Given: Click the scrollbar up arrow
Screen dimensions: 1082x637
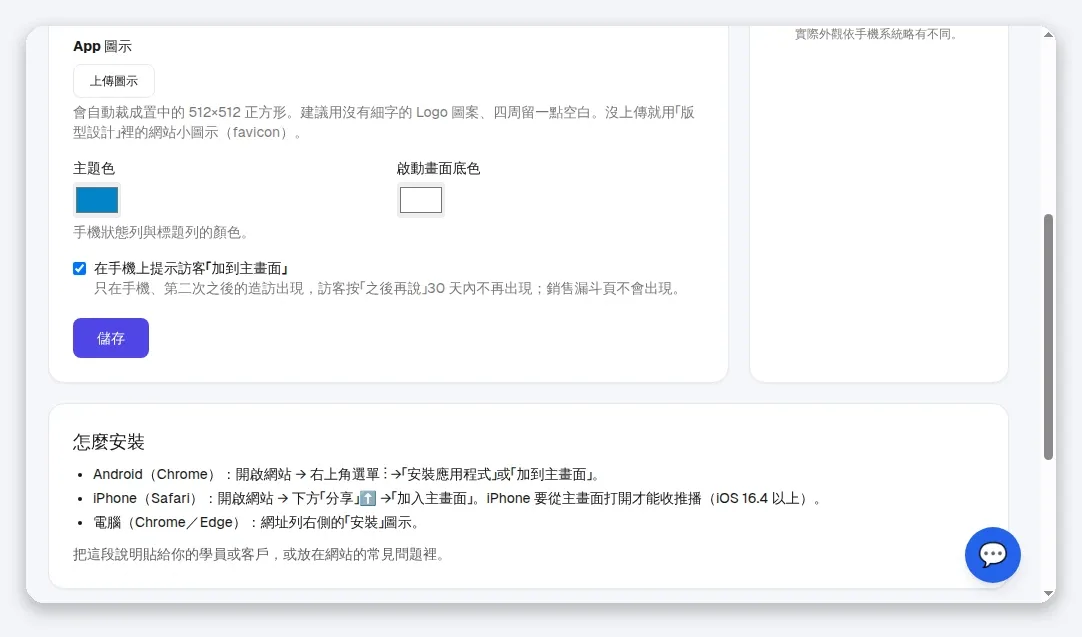Looking at the screenshot, I should (1049, 35).
